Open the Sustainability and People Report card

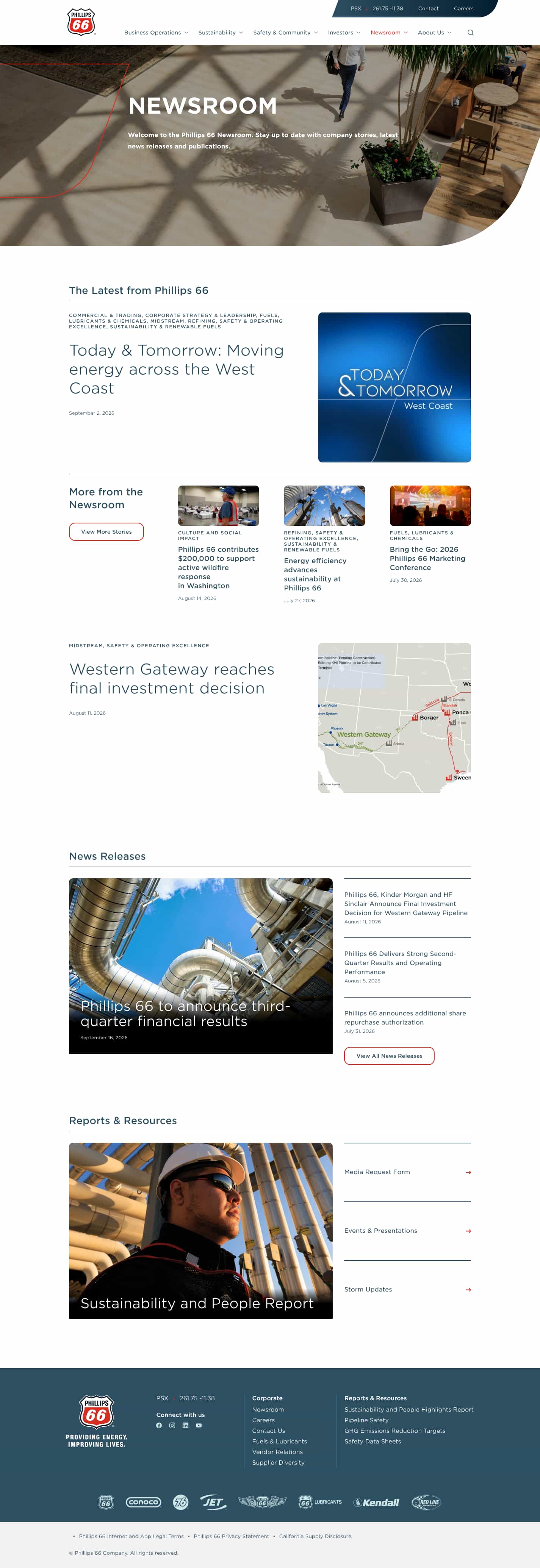(201, 1231)
